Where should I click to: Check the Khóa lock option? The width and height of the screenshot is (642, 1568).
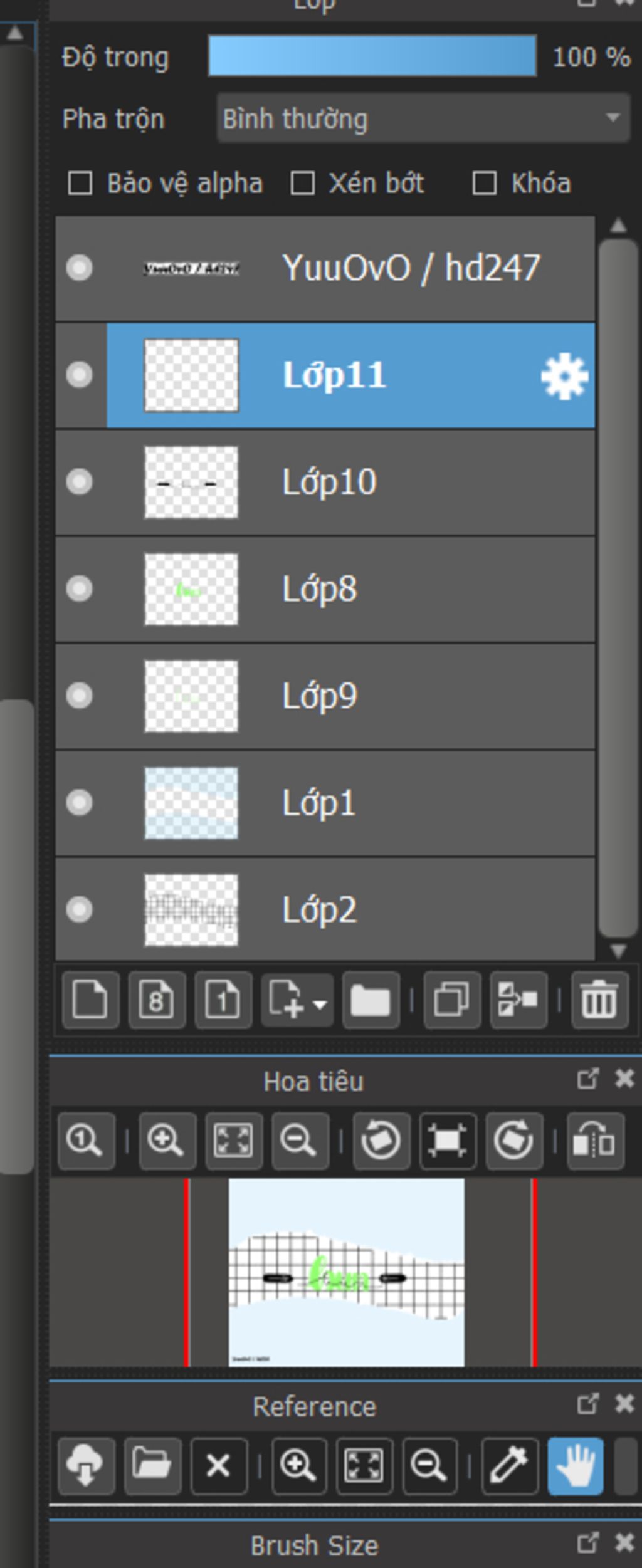[x=485, y=184]
